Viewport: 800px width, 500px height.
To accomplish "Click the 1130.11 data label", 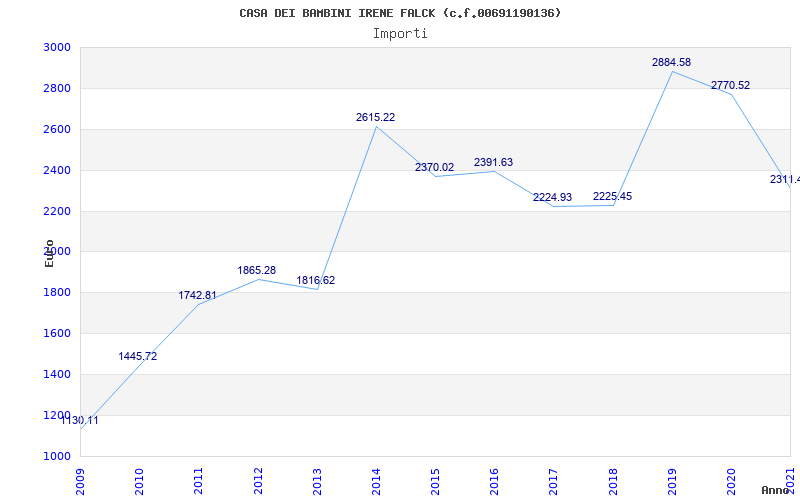I will point(80,420).
